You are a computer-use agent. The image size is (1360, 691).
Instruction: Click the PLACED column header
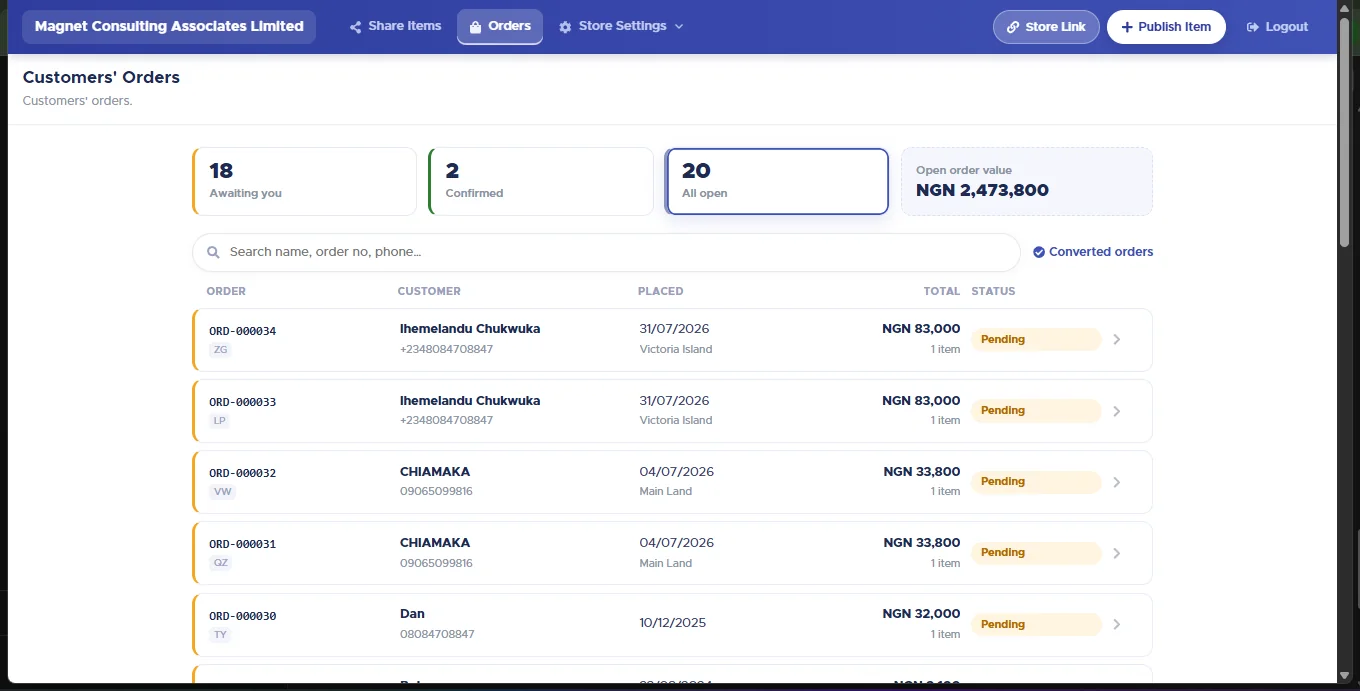pos(661,291)
